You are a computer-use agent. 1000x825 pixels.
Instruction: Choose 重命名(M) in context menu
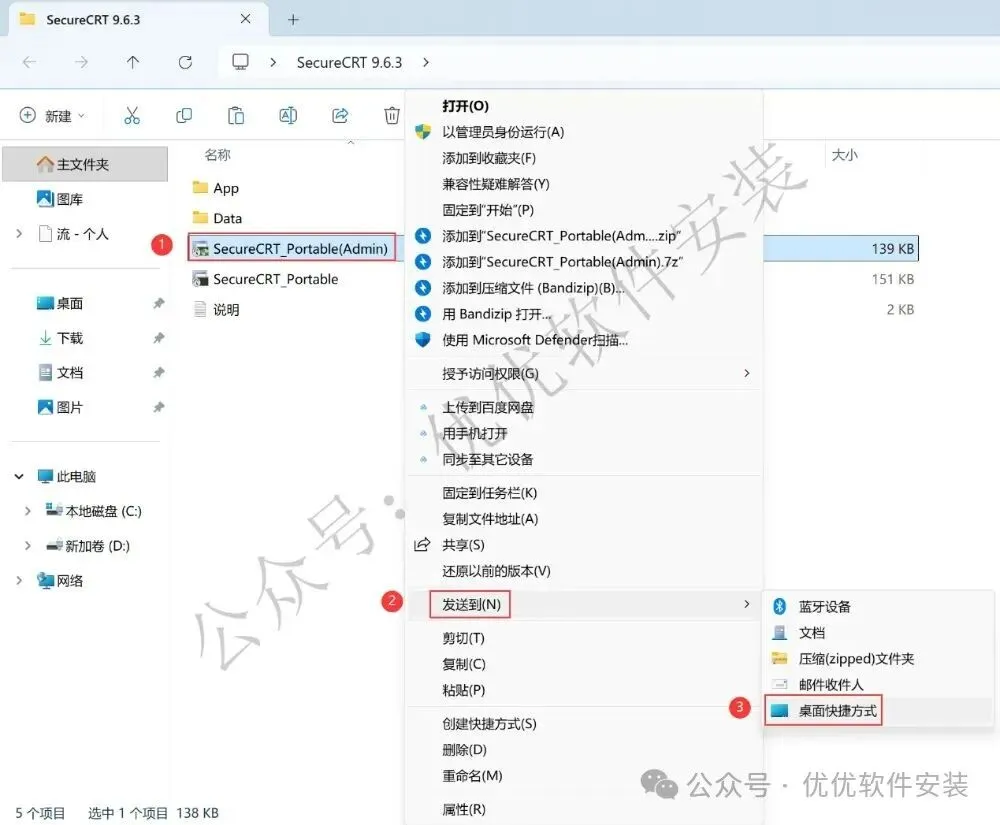point(472,776)
